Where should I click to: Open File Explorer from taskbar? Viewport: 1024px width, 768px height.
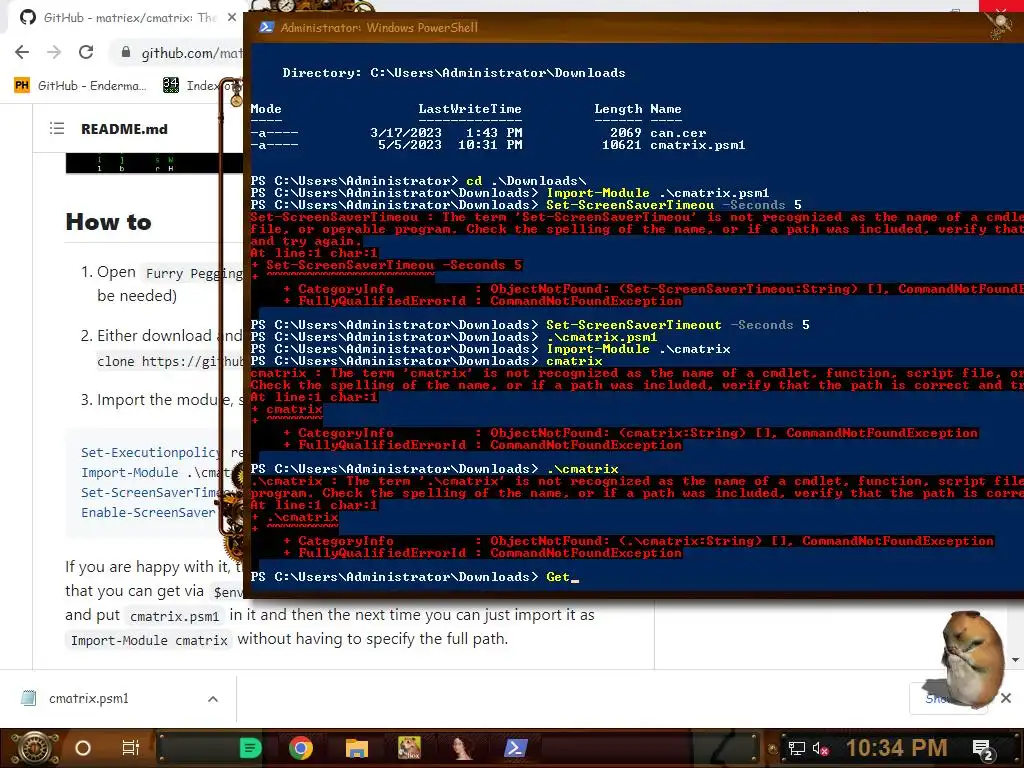coord(357,748)
